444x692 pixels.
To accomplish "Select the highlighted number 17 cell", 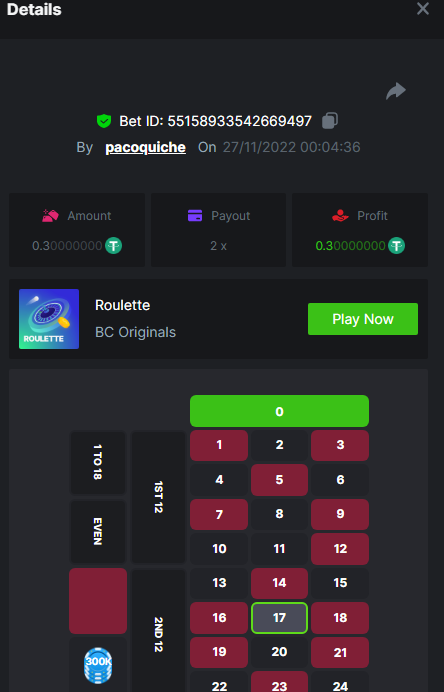I will click(x=279, y=618).
